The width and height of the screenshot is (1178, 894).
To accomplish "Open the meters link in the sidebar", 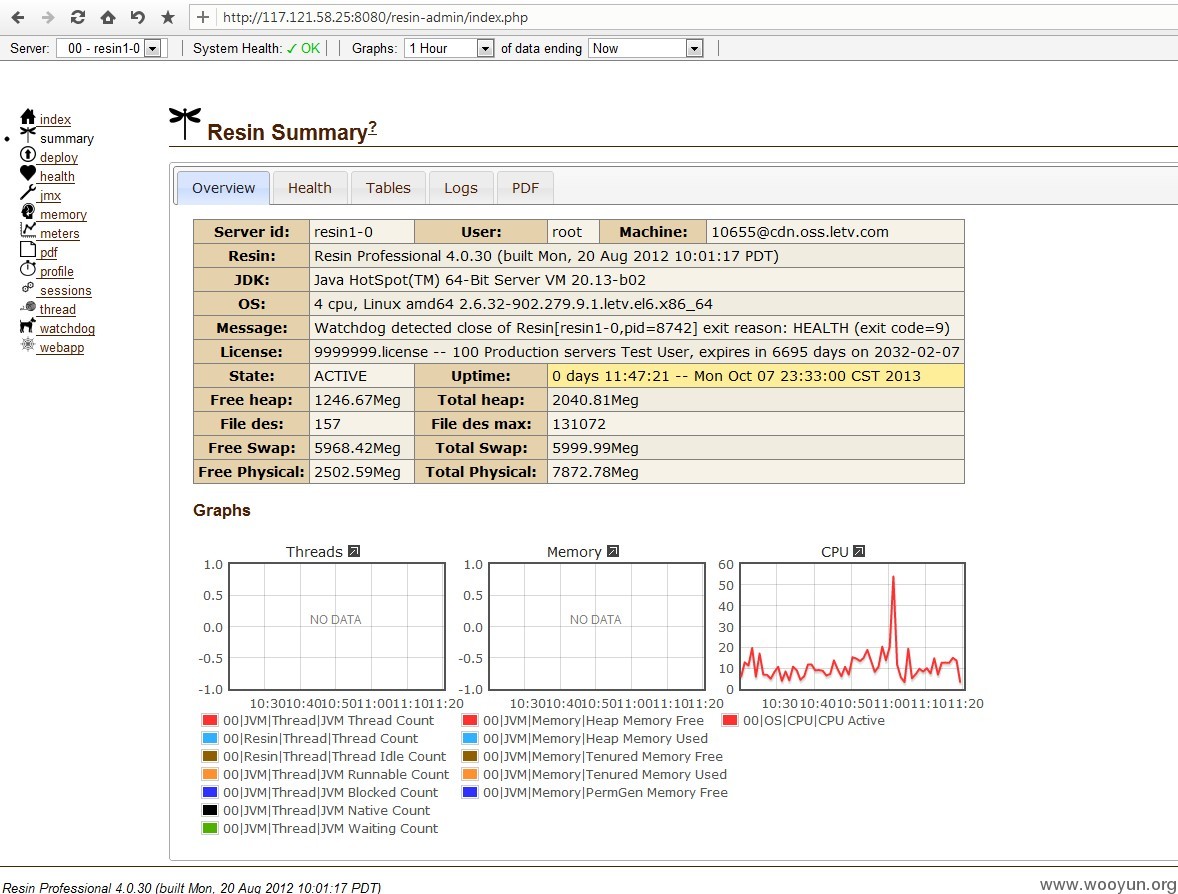I will (x=59, y=234).
